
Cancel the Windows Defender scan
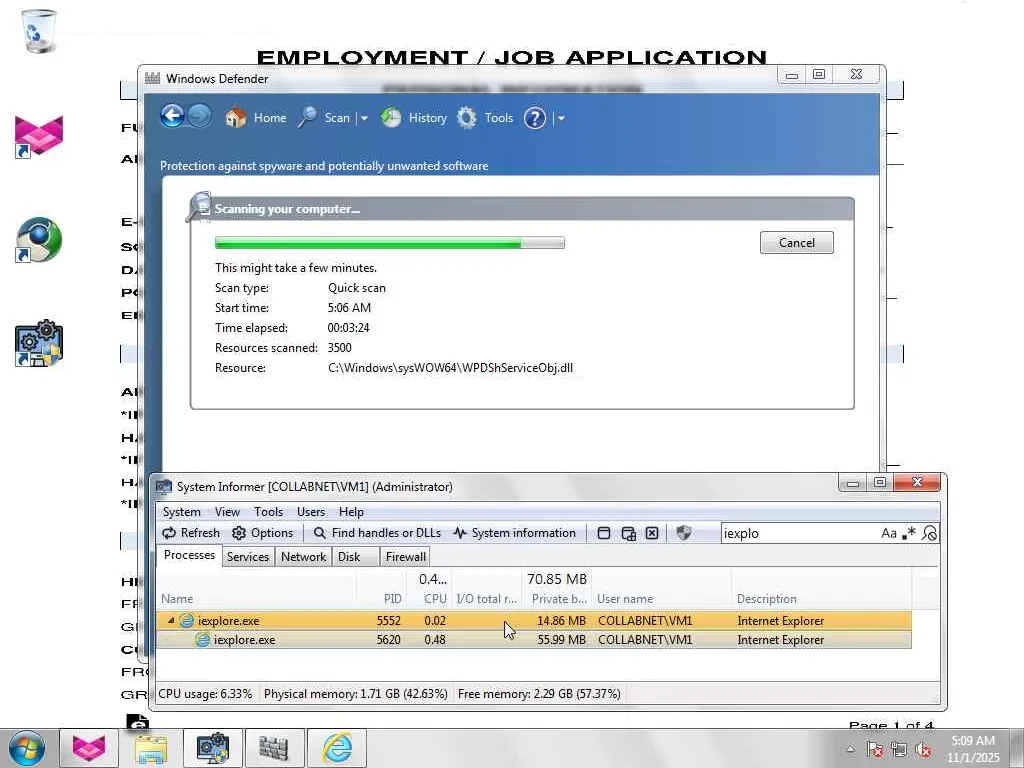(x=796, y=243)
